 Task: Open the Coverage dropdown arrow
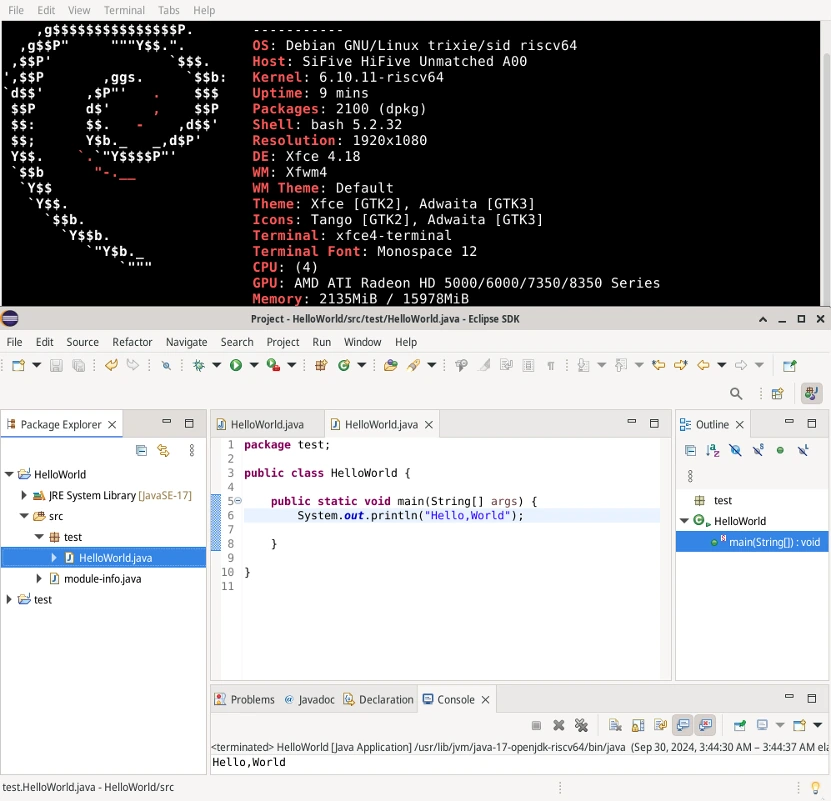(292, 365)
